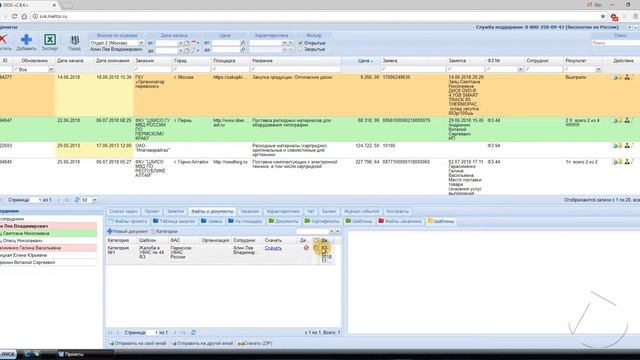Viewport: 640px width, 360px height.
Task: Switch to the Журнал событий tab
Action: pos(362,211)
